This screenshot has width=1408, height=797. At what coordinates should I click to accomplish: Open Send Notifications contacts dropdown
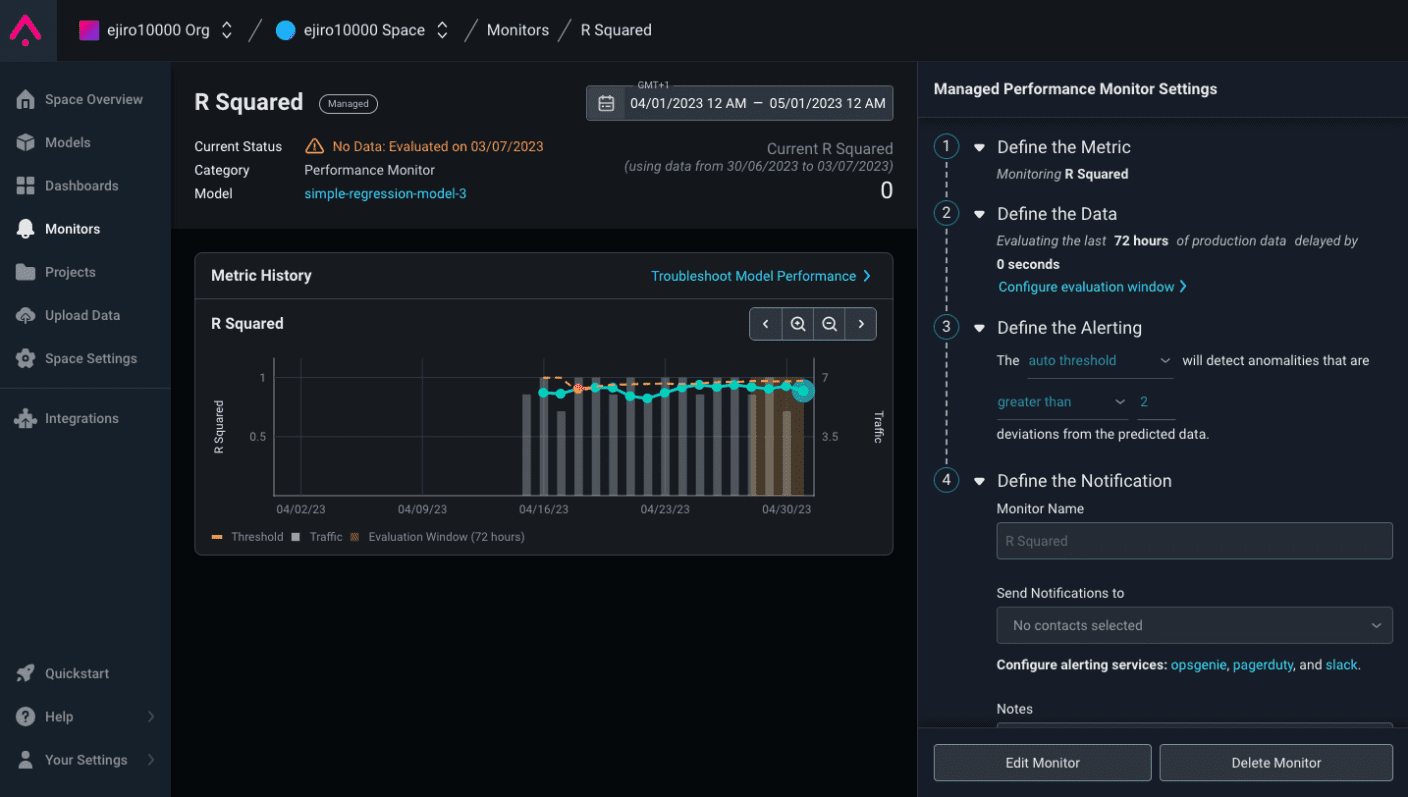[x=1194, y=625]
